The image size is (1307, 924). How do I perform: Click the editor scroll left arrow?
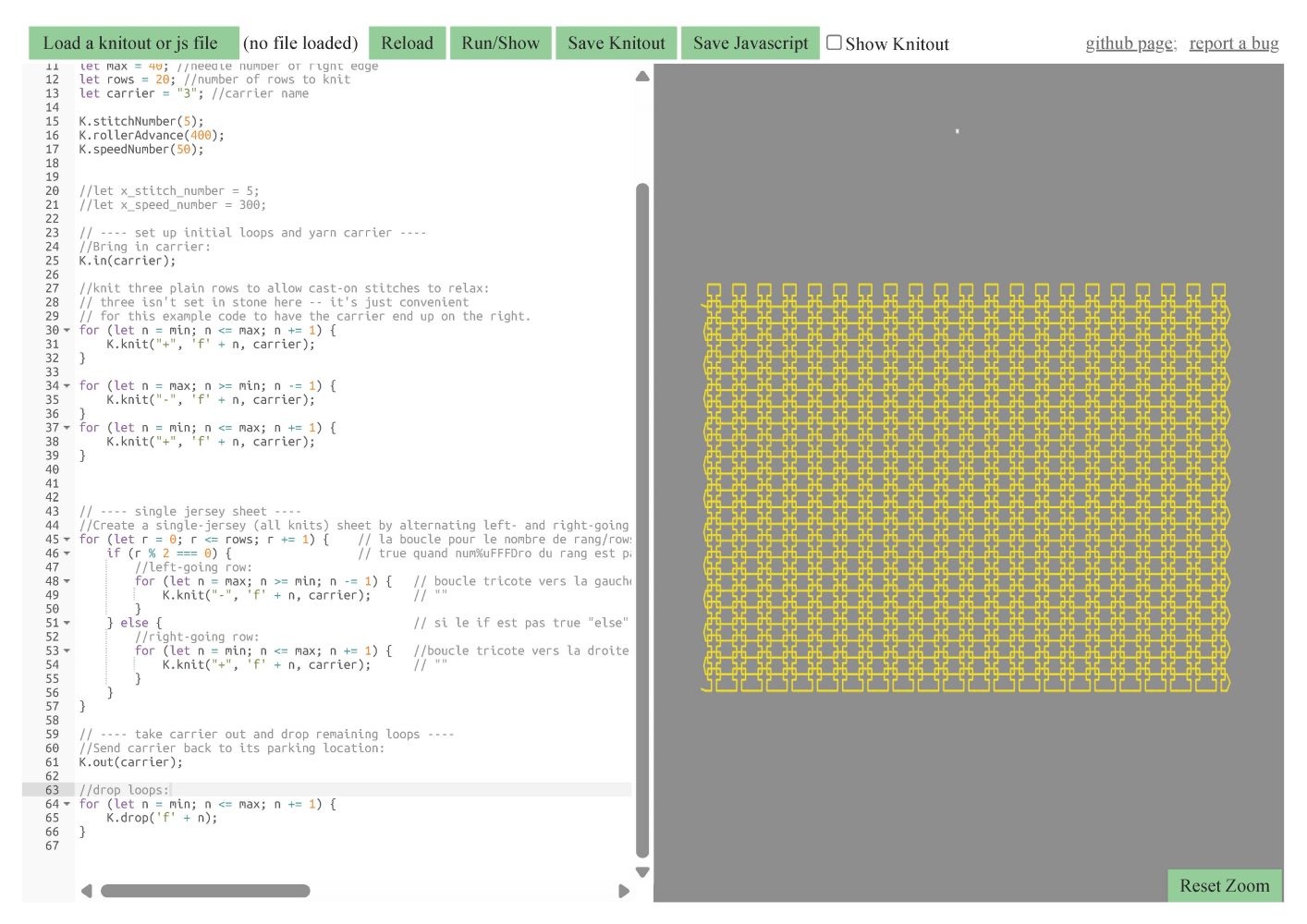[x=87, y=891]
